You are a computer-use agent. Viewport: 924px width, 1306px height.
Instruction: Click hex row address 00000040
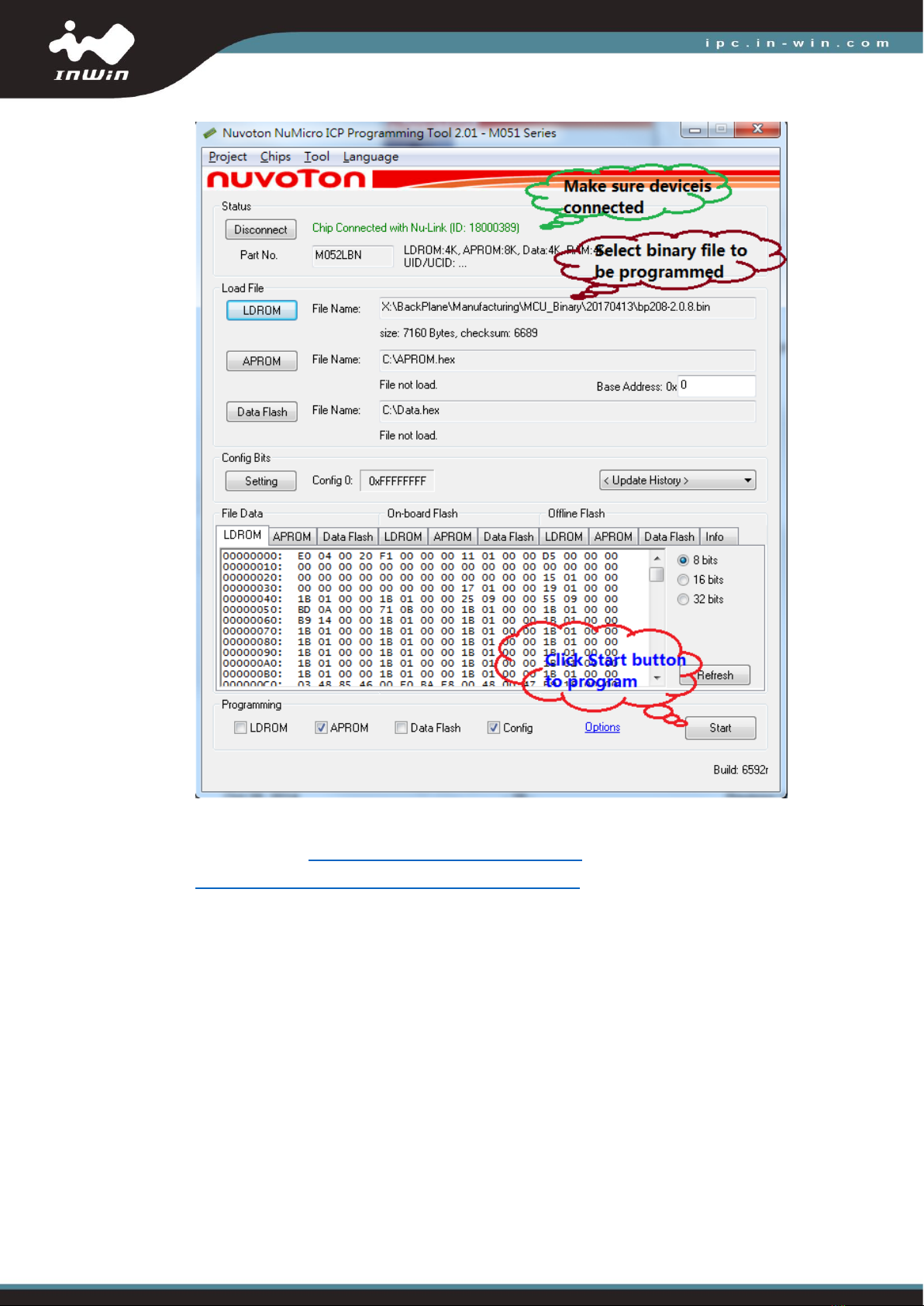tap(253, 599)
